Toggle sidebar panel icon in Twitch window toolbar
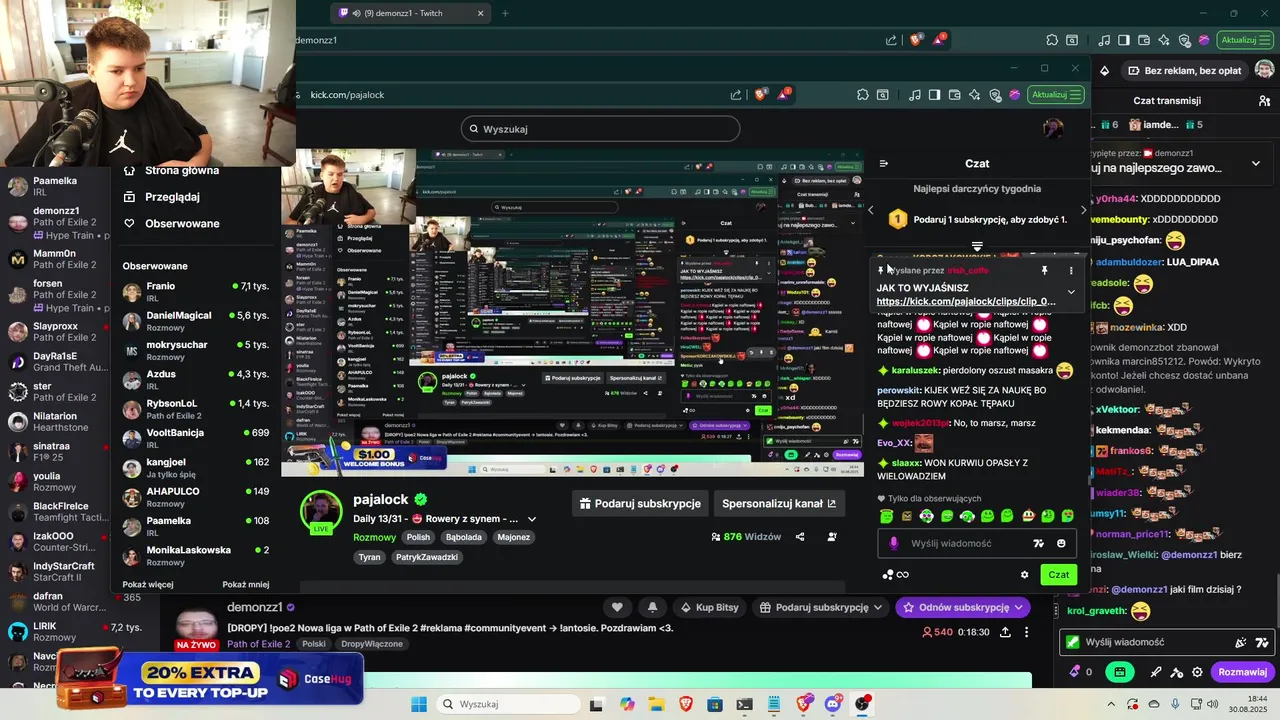This screenshot has height=720, width=1280. tap(1124, 40)
